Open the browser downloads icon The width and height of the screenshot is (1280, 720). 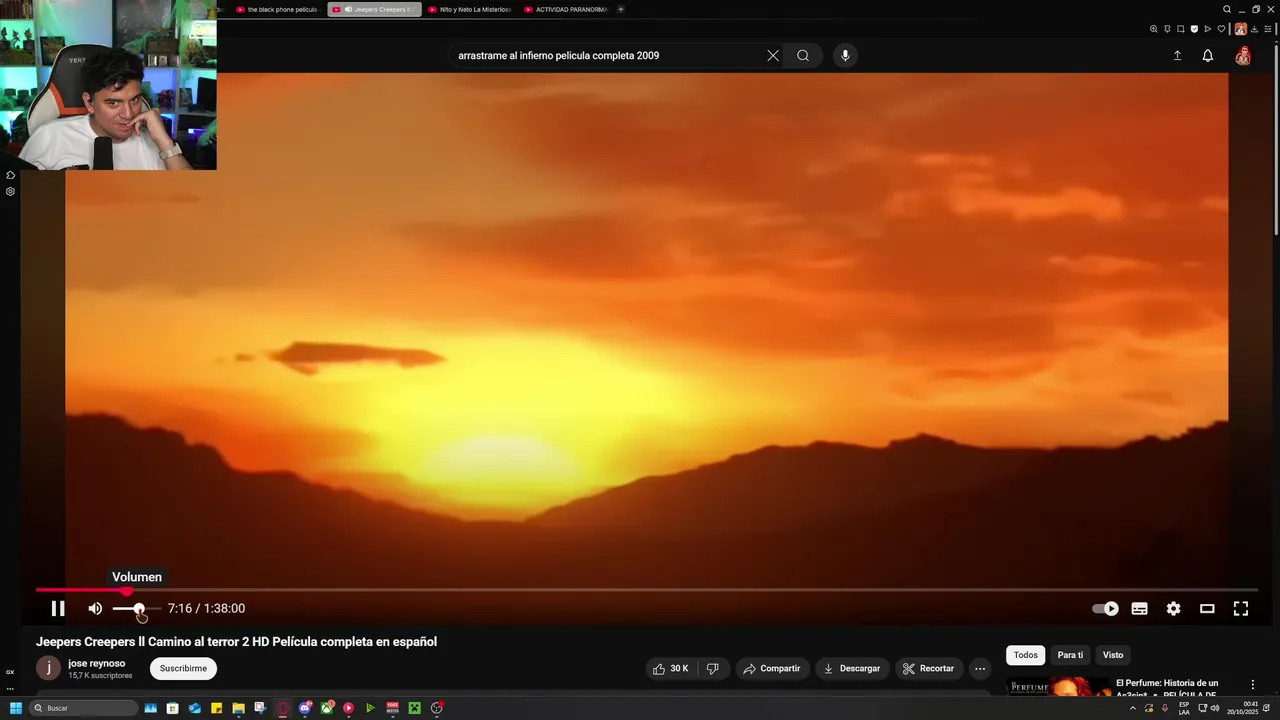pyautogui.click(x=1254, y=29)
